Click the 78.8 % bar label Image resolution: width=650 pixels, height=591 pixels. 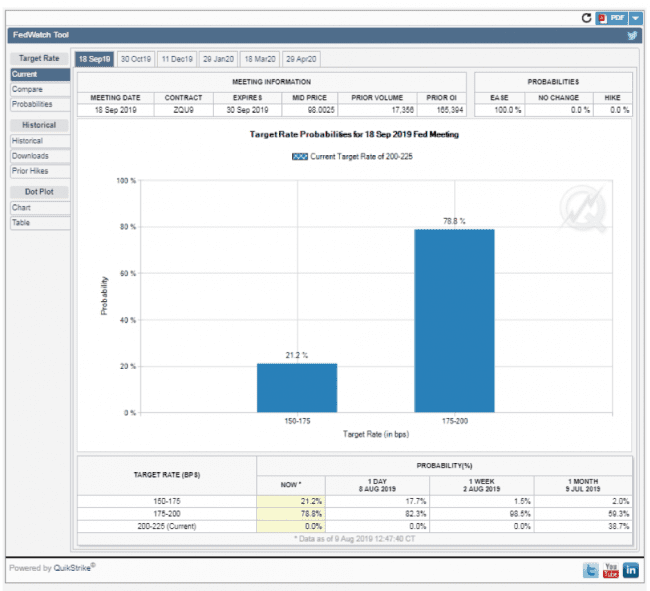pos(454,221)
